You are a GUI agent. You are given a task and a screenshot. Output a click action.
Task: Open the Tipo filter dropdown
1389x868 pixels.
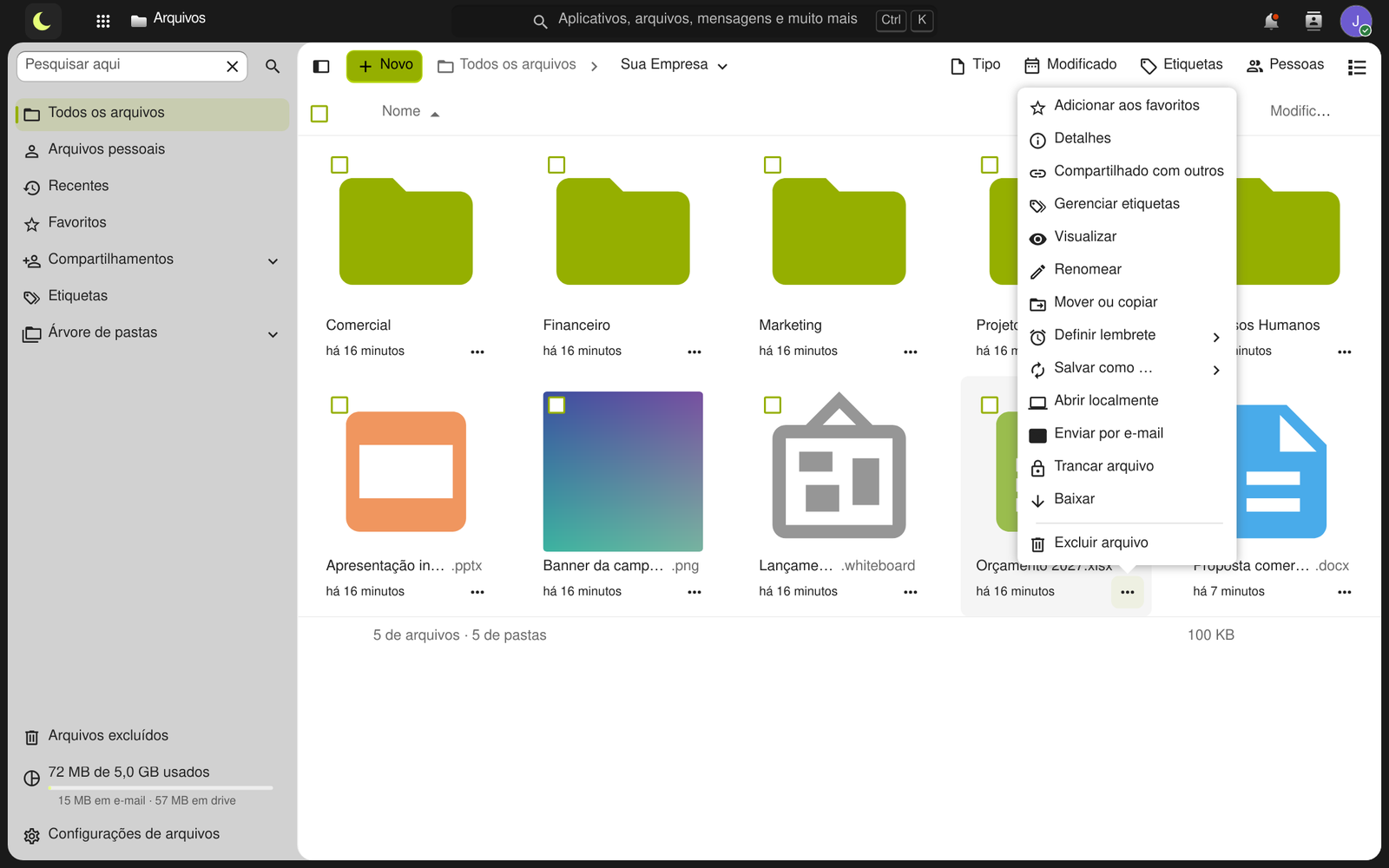(x=976, y=65)
